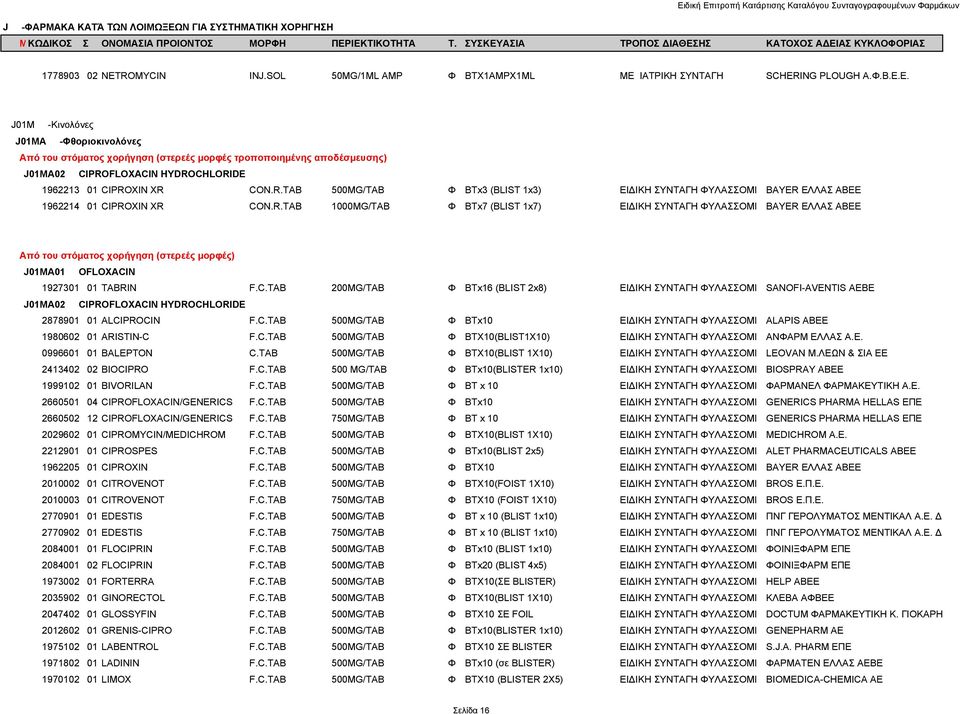Select the GRENIS-CIPRO product name

tap(137, 631)
